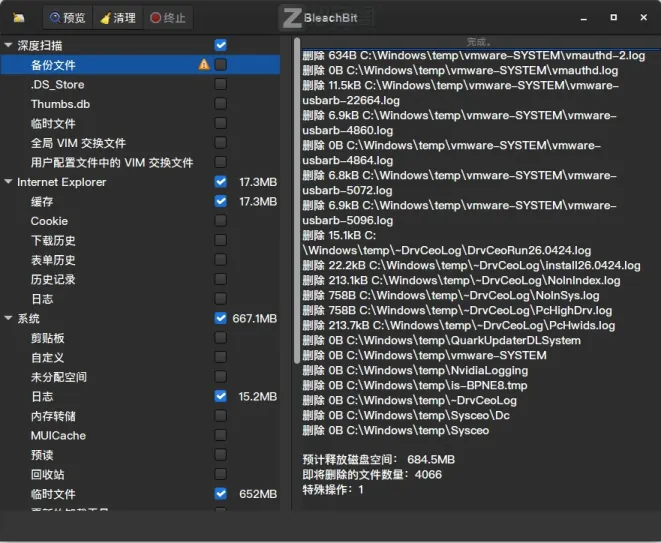
Task: Select the 未分配空间 tree row
Action: point(140,377)
